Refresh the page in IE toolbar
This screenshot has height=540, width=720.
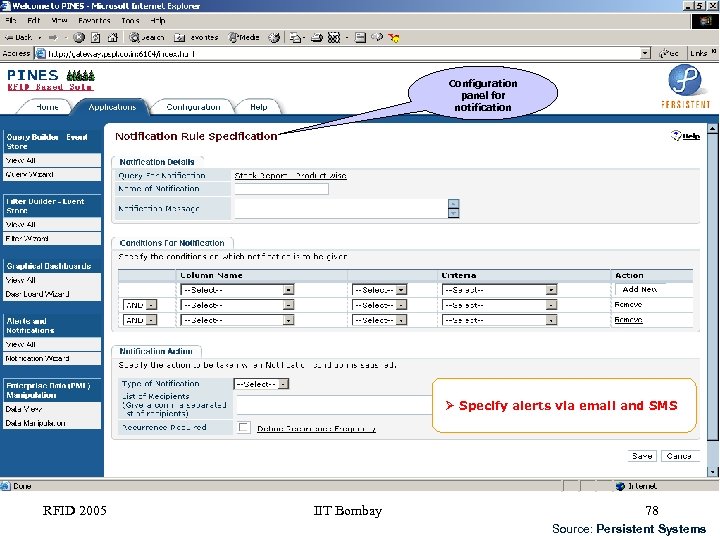(x=96, y=37)
